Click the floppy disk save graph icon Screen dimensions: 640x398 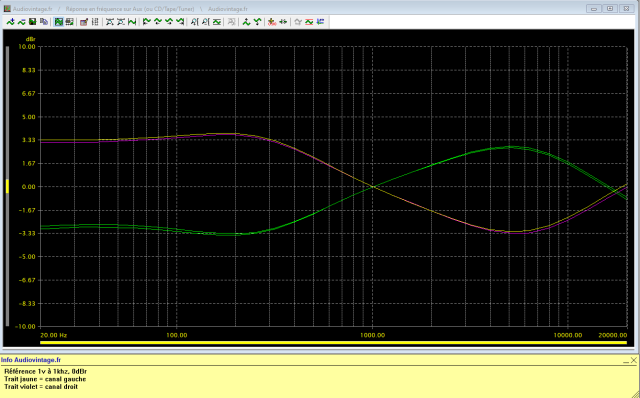click(33, 22)
